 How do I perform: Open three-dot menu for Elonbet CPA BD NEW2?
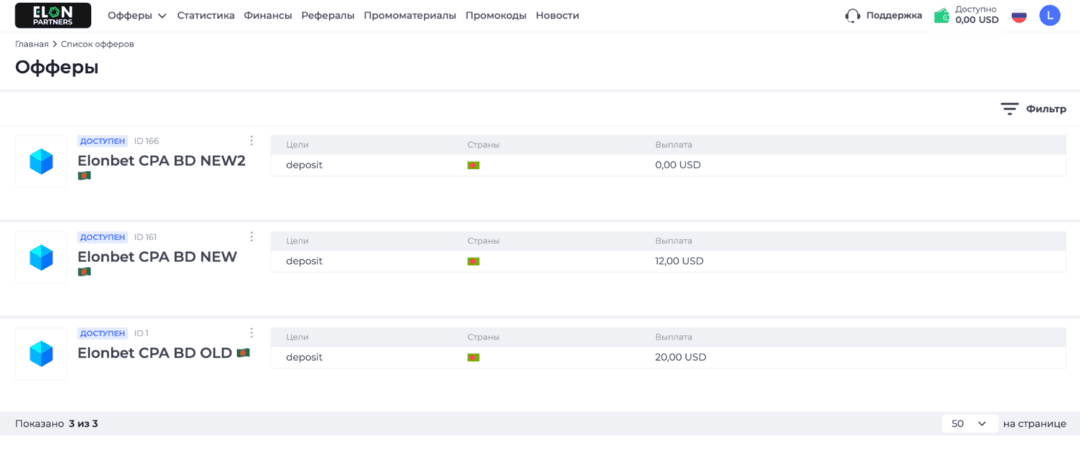251,141
